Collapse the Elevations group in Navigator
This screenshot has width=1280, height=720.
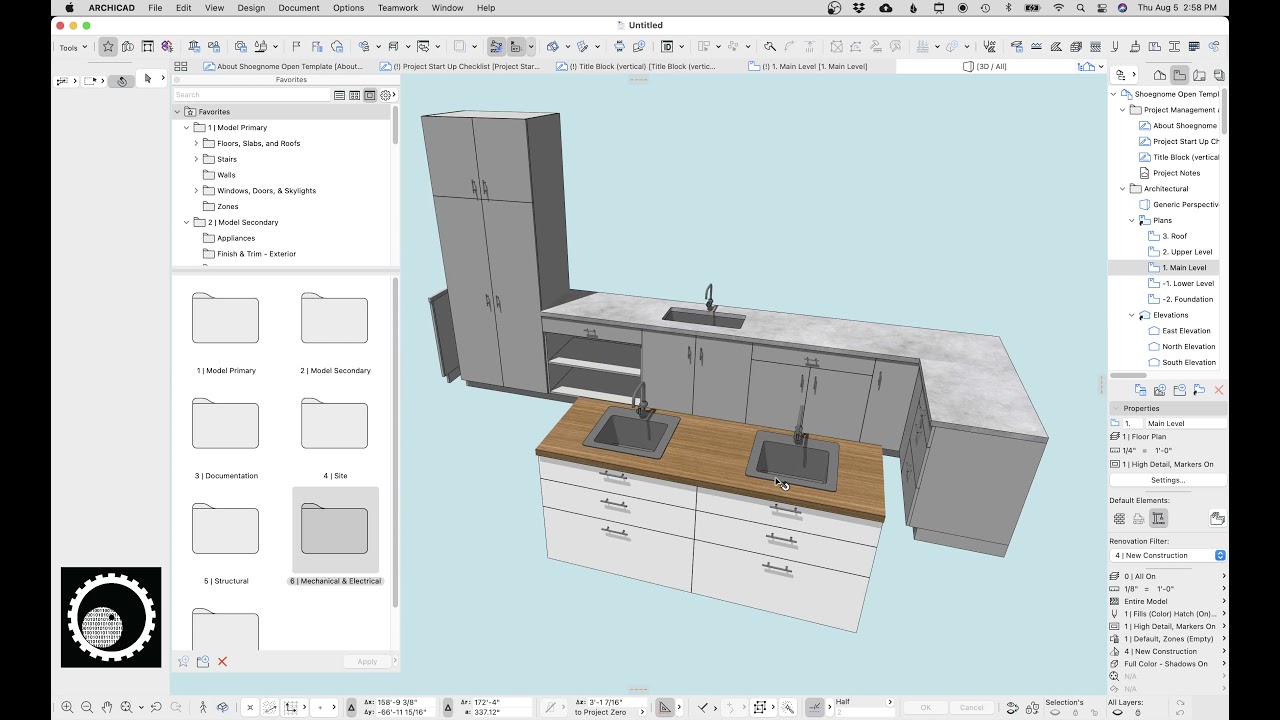tap(1133, 315)
